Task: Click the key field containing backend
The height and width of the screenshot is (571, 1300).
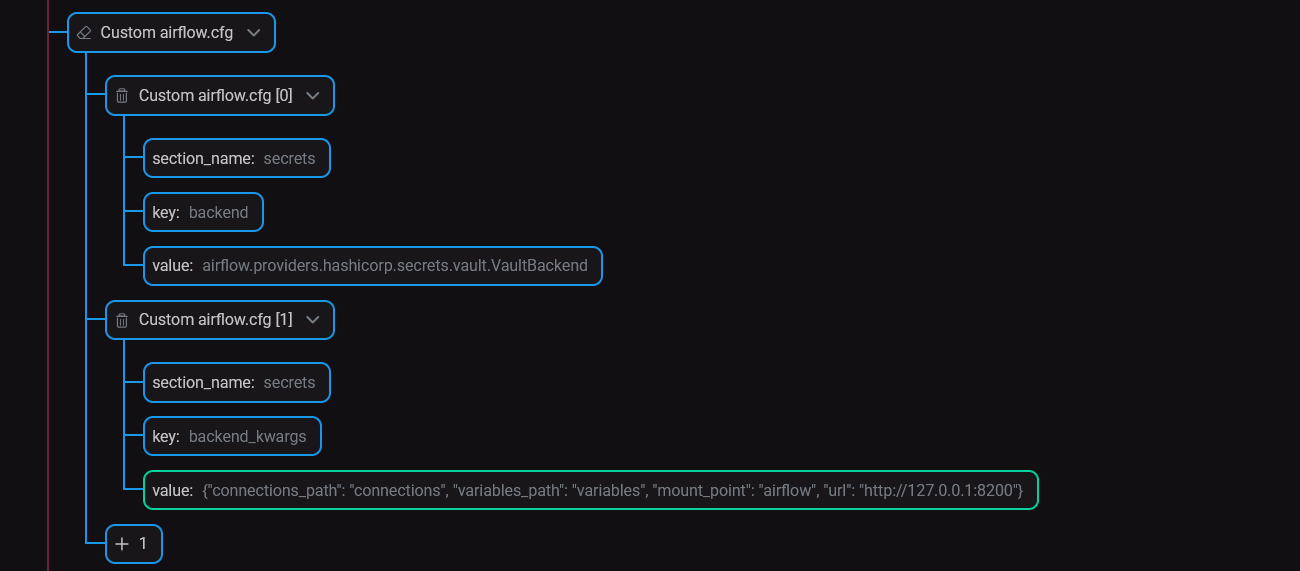Action: (x=218, y=213)
